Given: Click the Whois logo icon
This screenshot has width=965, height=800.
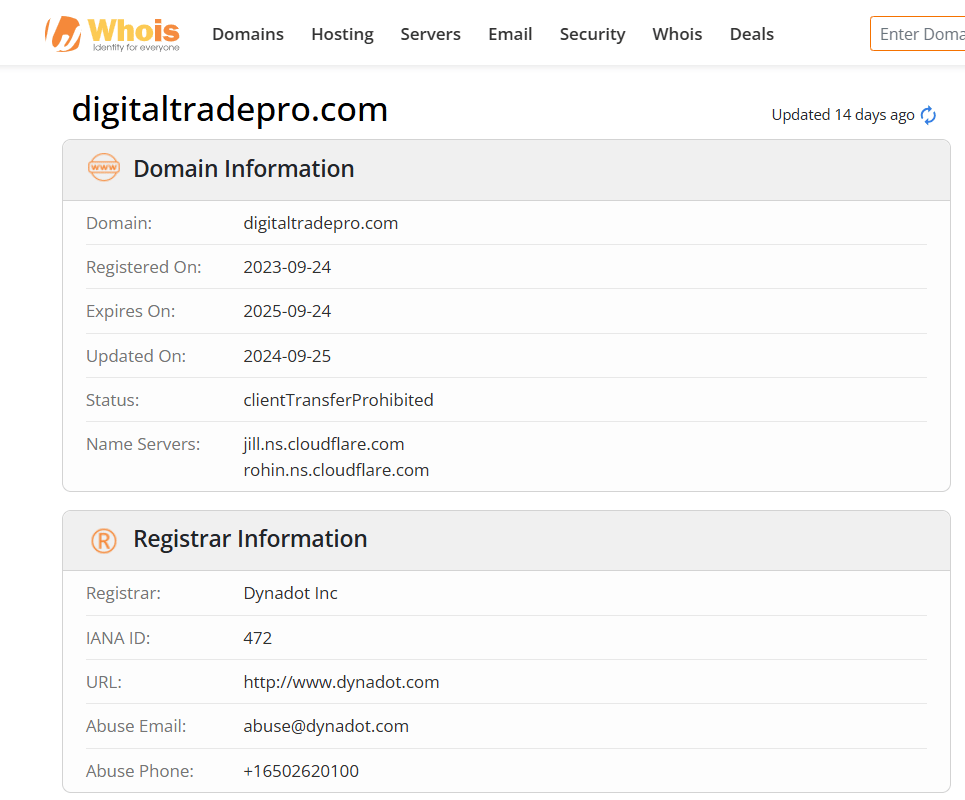Looking at the screenshot, I should click(x=113, y=34).
